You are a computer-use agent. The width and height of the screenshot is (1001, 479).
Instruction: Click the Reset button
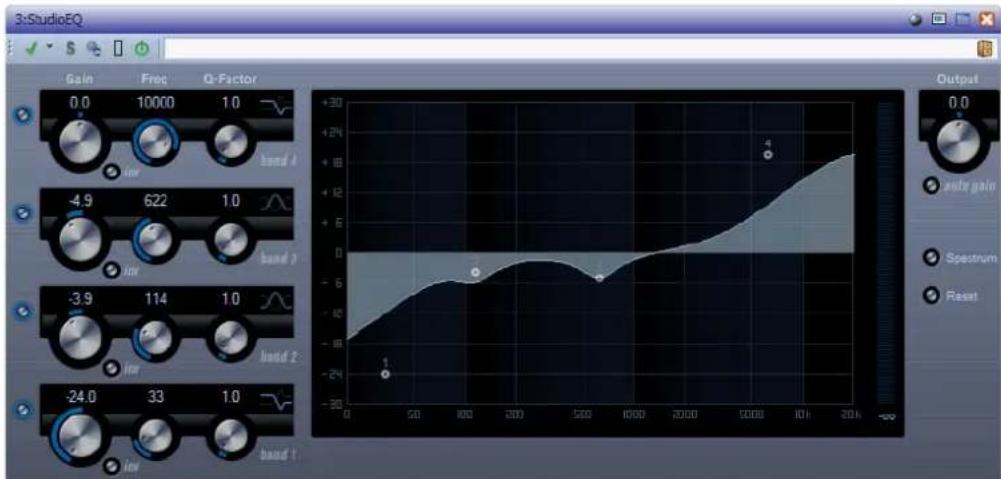(931, 296)
